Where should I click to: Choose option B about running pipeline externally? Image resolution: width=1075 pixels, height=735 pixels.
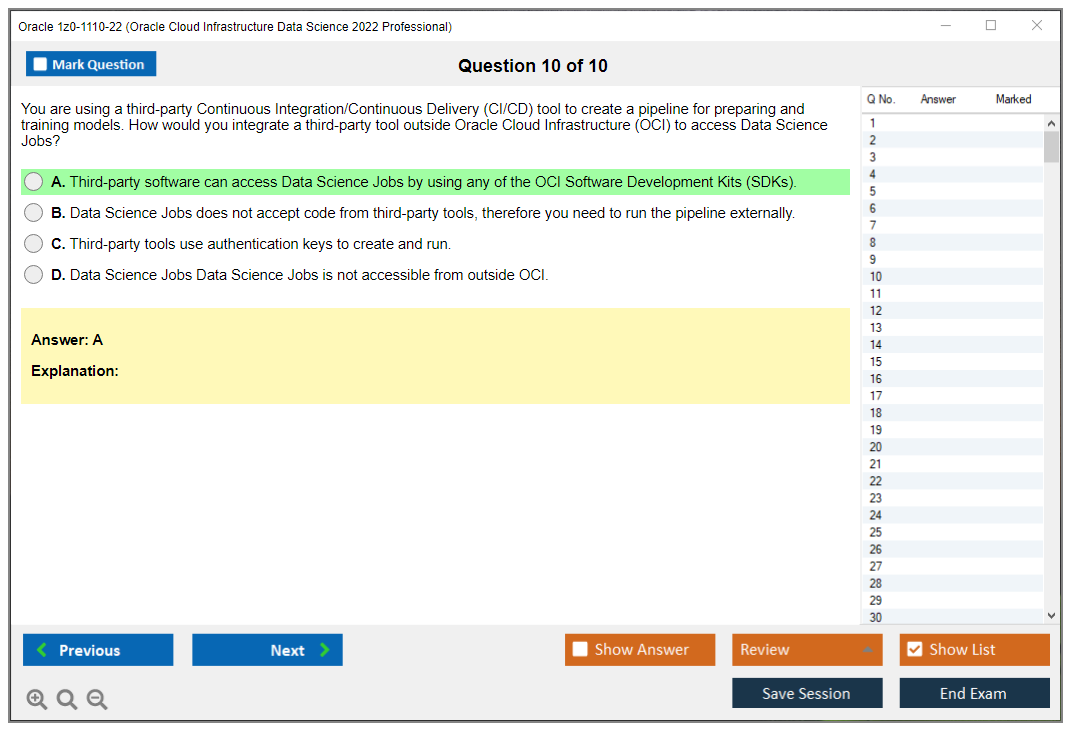pos(34,213)
